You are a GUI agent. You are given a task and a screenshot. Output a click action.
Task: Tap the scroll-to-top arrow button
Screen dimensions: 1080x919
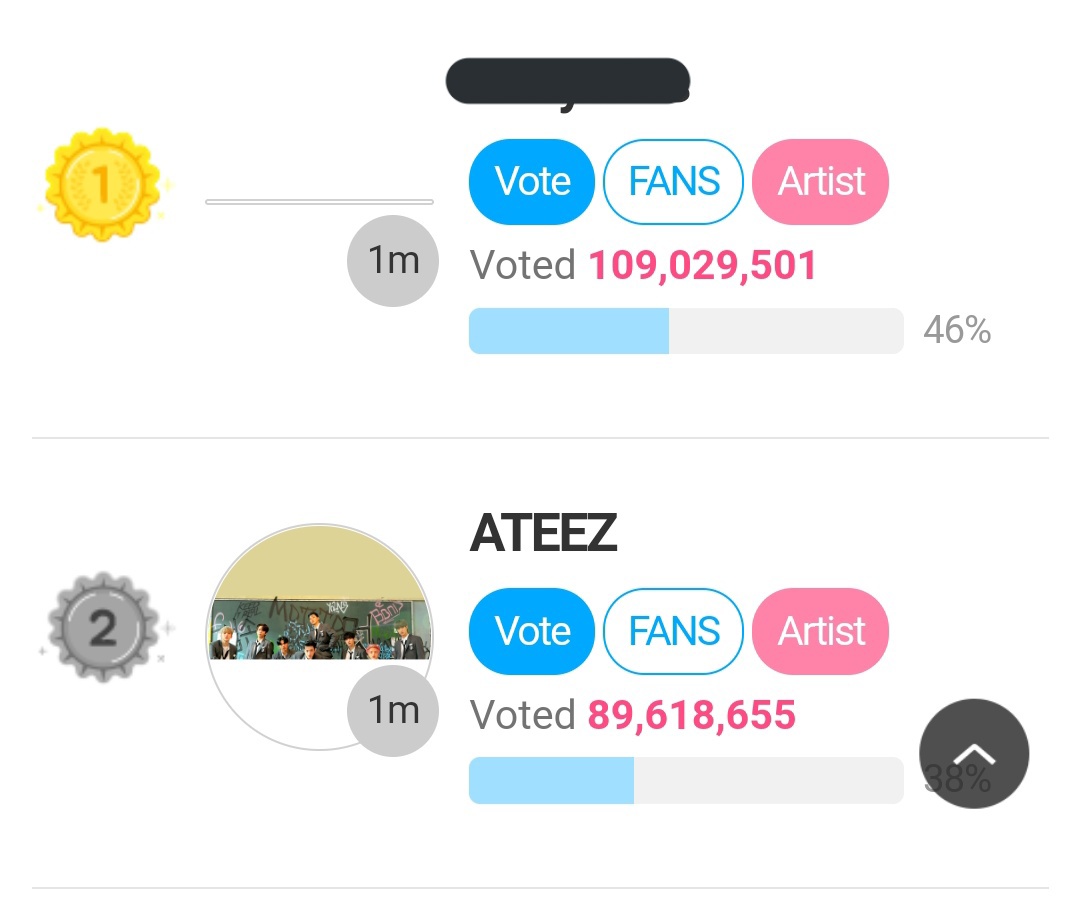click(974, 754)
